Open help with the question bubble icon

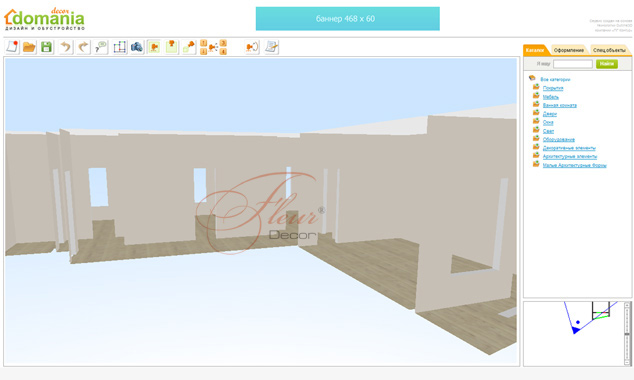101,47
